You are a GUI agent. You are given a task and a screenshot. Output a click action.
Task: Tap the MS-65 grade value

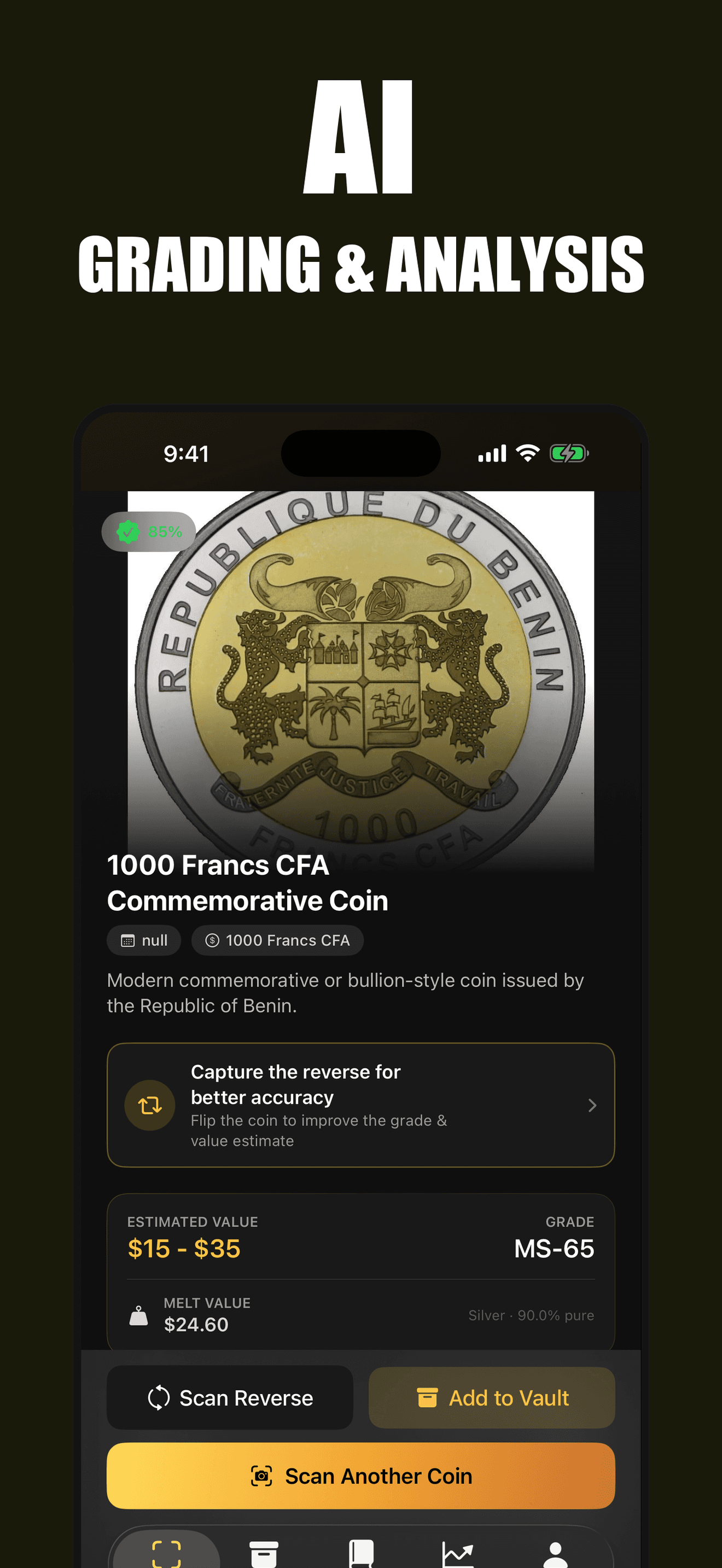[554, 1248]
